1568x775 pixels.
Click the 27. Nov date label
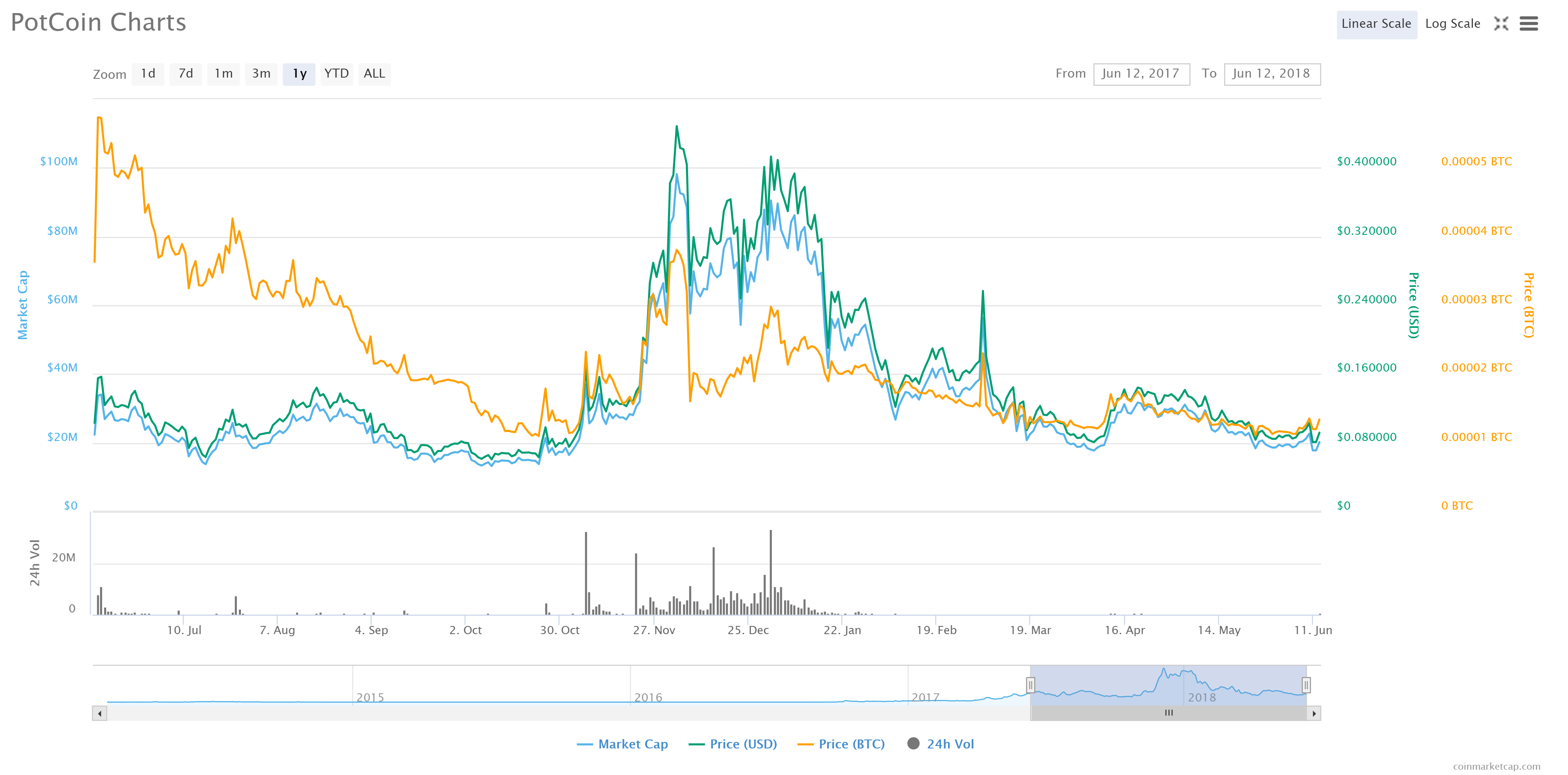[x=654, y=630]
